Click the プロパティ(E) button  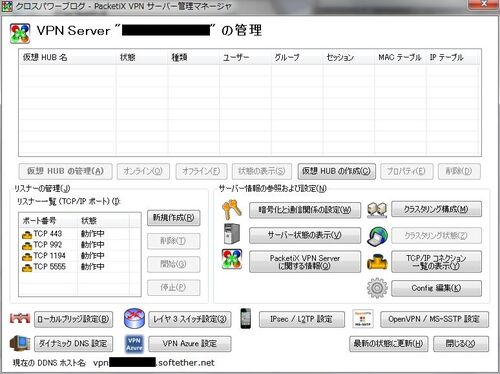(x=407, y=171)
